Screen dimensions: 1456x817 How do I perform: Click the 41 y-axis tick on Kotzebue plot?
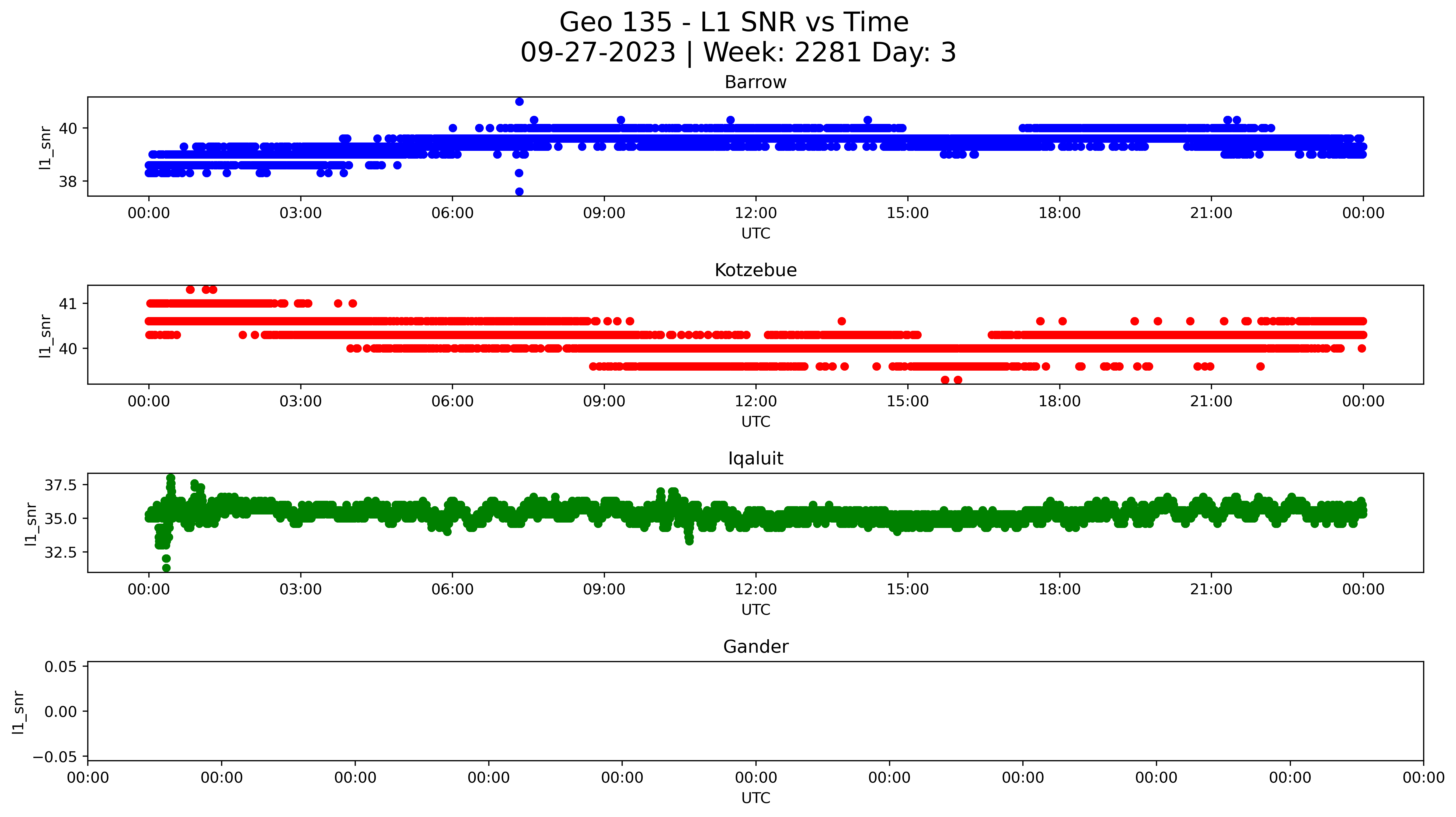point(68,304)
